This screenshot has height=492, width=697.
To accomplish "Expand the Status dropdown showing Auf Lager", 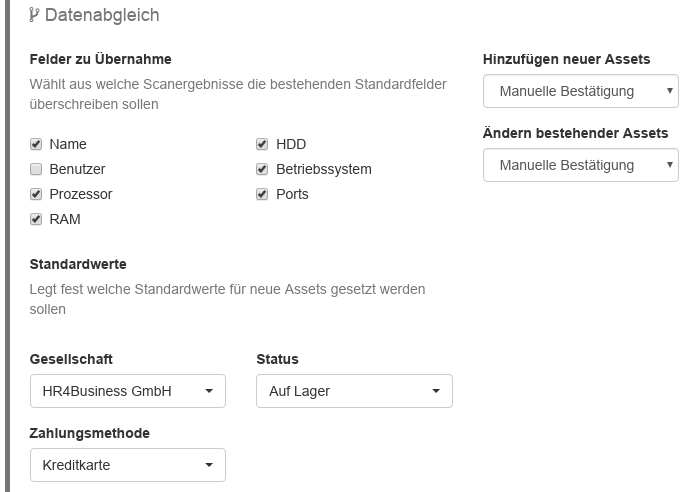I will tap(354, 391).
